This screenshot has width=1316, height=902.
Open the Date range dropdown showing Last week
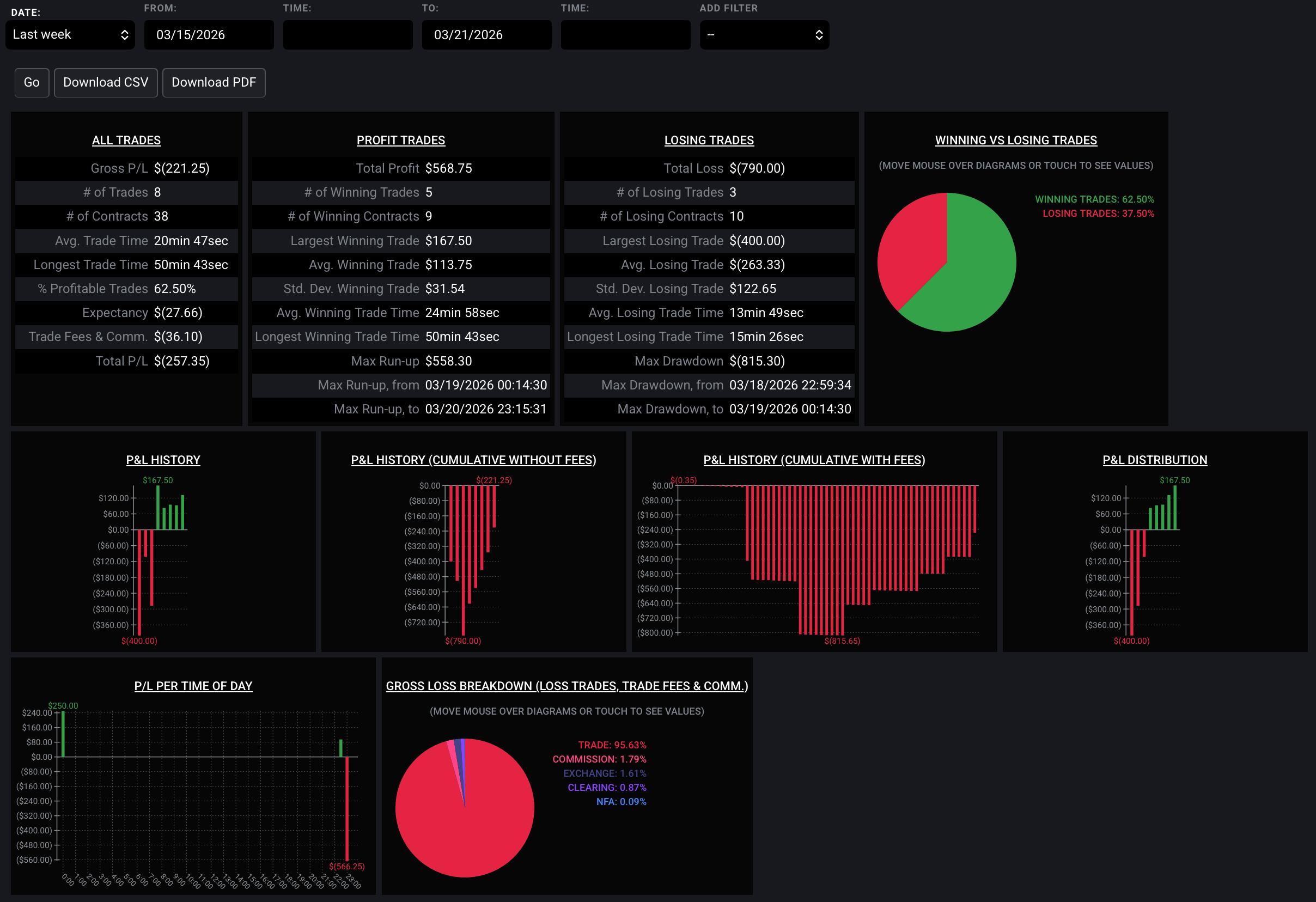tap(70, 35)
